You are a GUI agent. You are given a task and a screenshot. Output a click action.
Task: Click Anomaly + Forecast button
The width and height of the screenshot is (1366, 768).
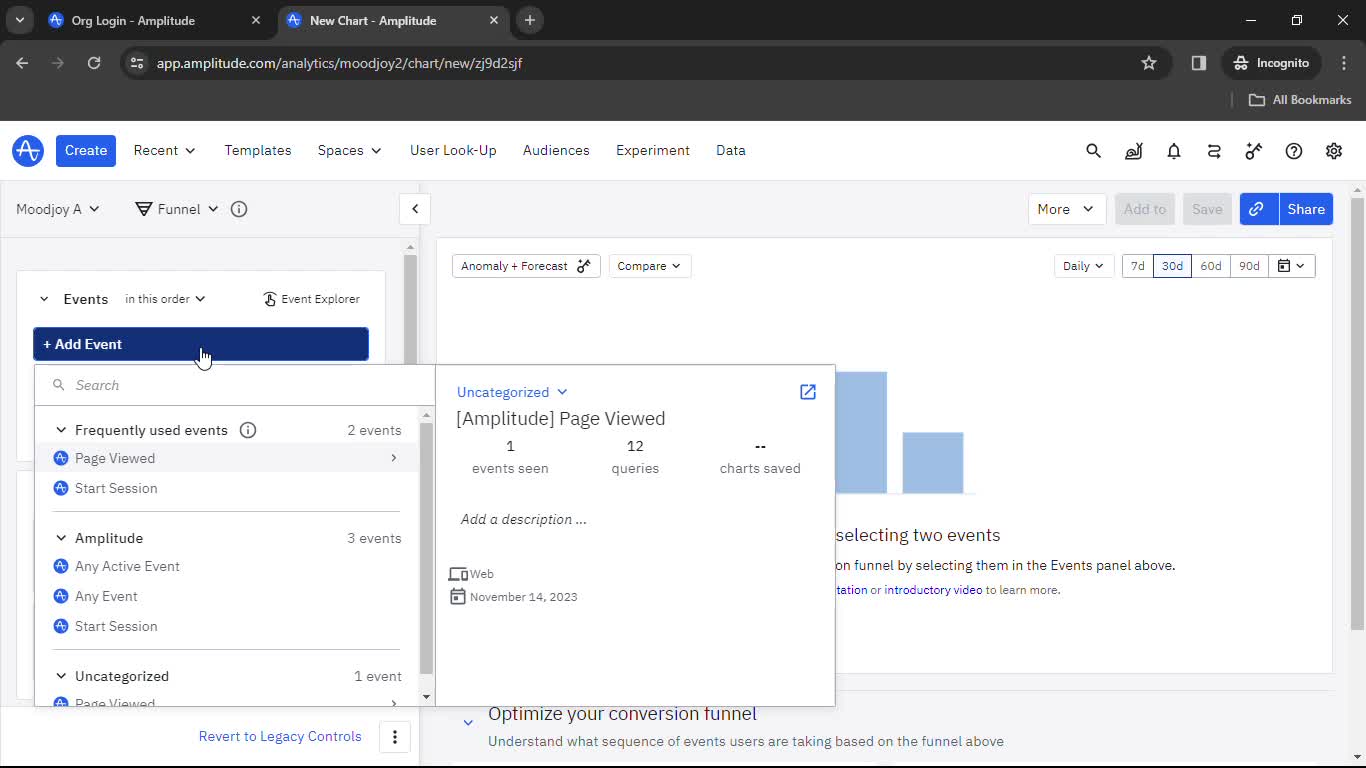click(526, 266)
